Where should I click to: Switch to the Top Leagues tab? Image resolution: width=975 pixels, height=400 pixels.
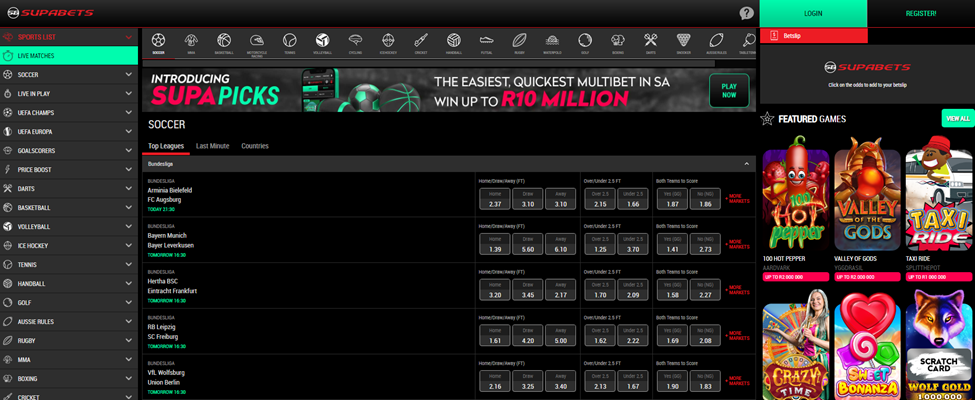coord(166,146)
